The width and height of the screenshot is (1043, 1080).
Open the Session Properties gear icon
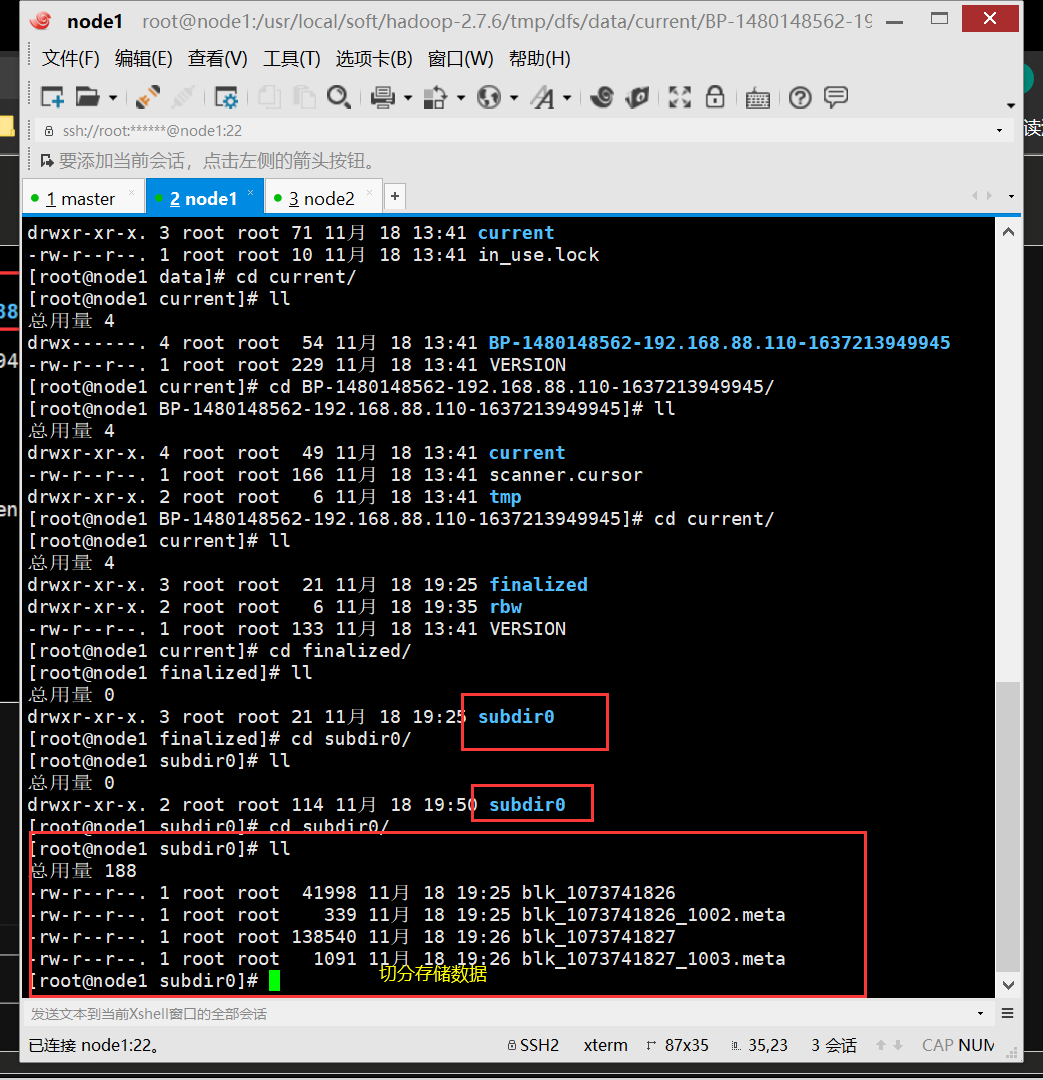coord(225,97)
